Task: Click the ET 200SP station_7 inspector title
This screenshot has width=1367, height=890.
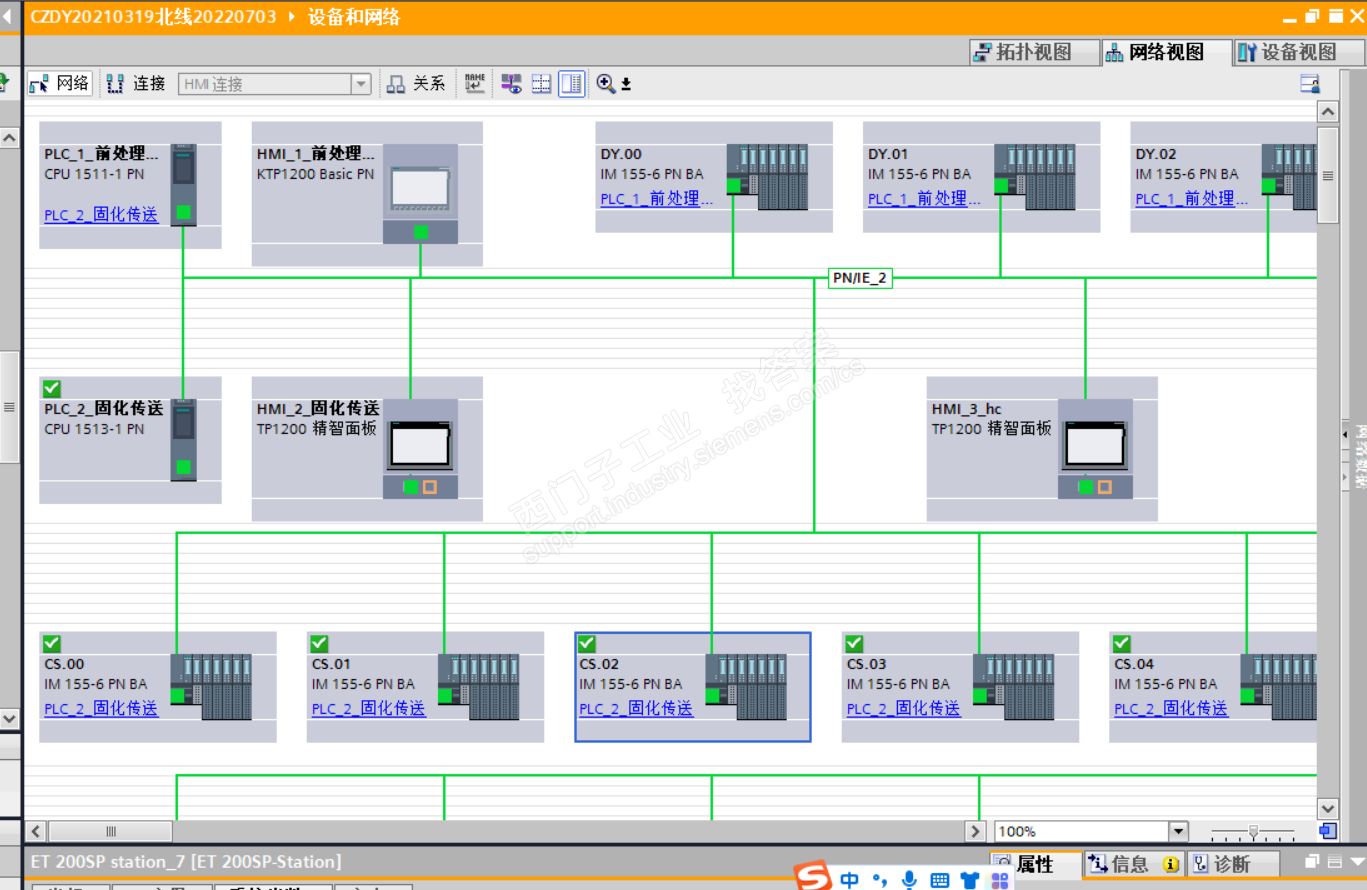Action: pos(186,861)
